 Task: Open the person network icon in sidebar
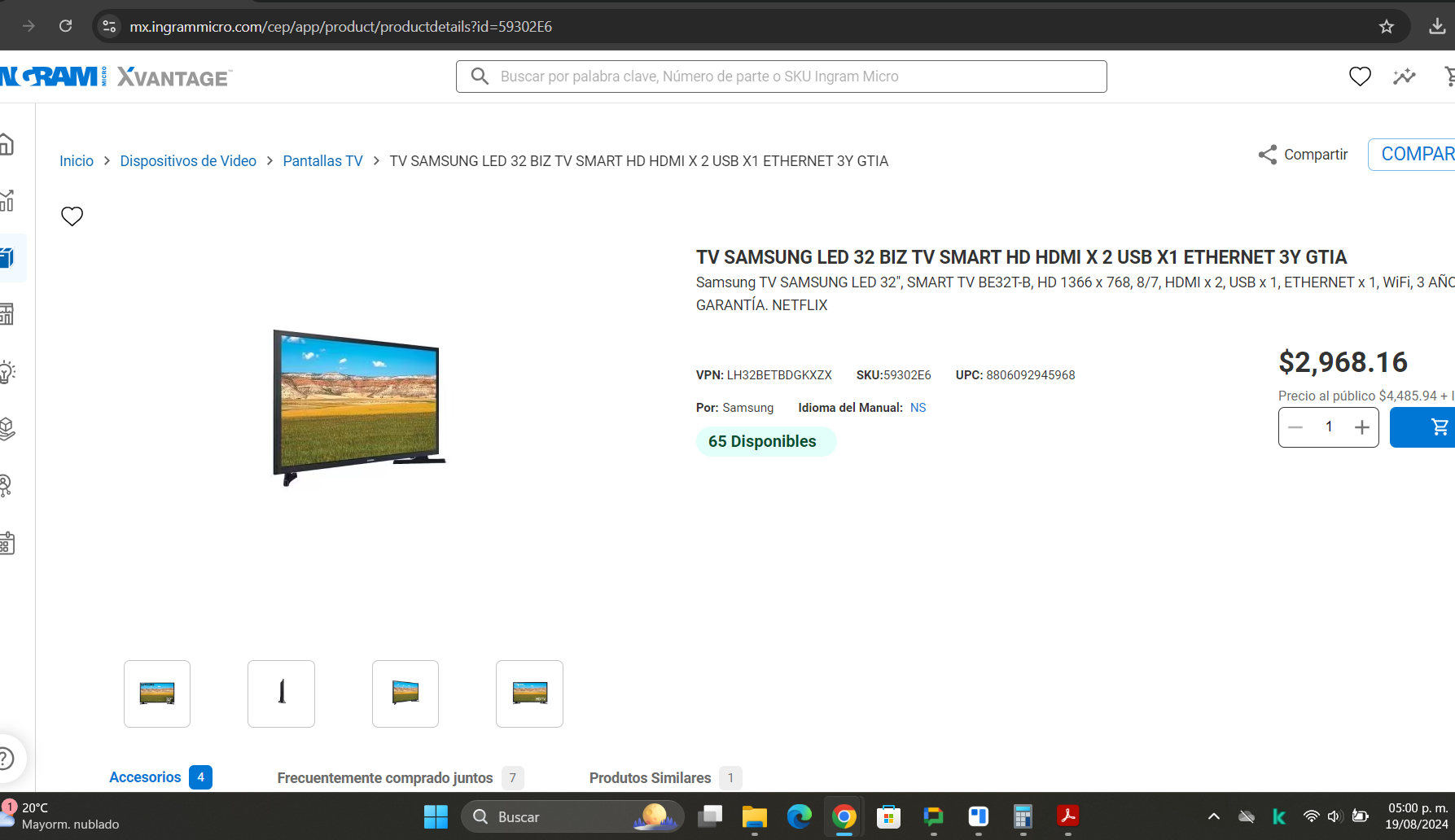coord(7,486)
